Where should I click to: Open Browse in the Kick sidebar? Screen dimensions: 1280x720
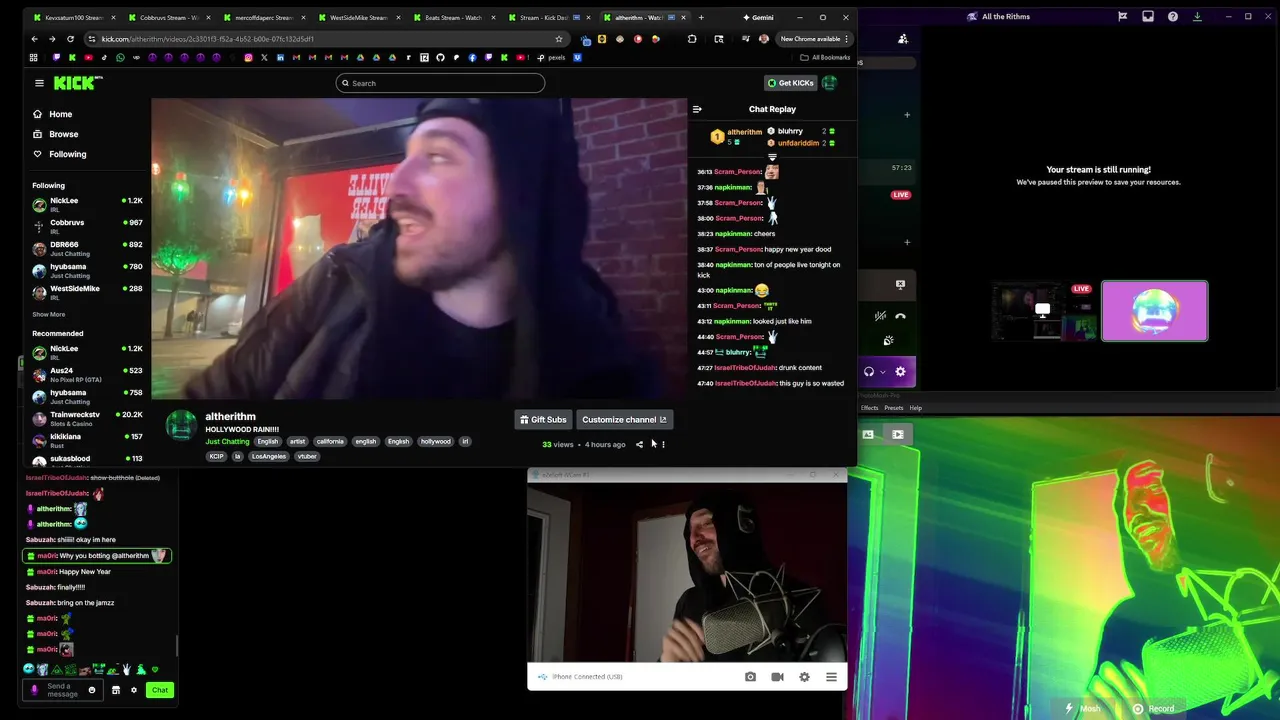(x=55, y=134)
